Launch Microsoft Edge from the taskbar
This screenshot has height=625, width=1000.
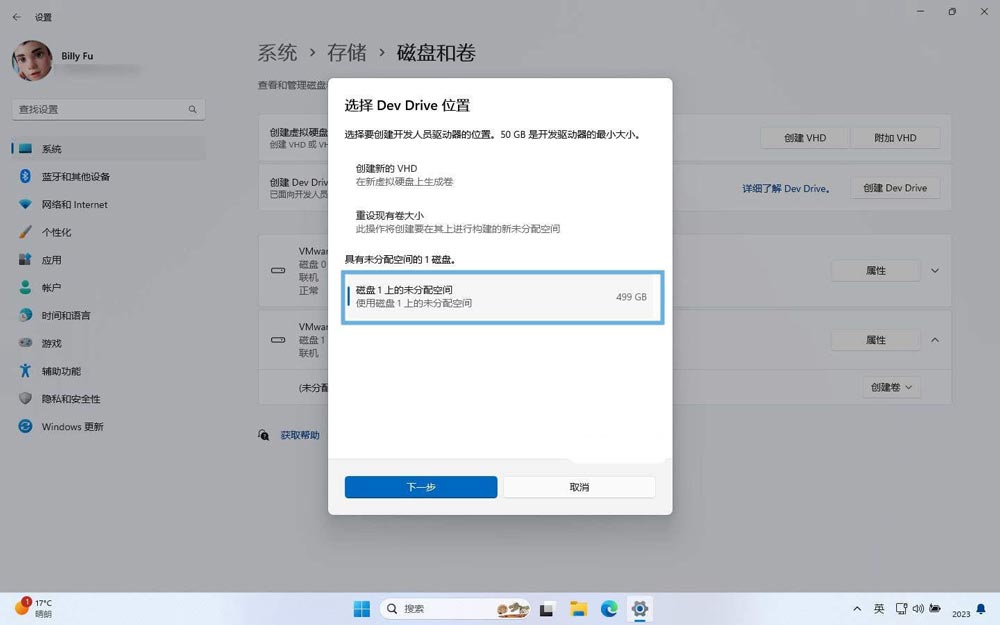[x=608, y=608]
